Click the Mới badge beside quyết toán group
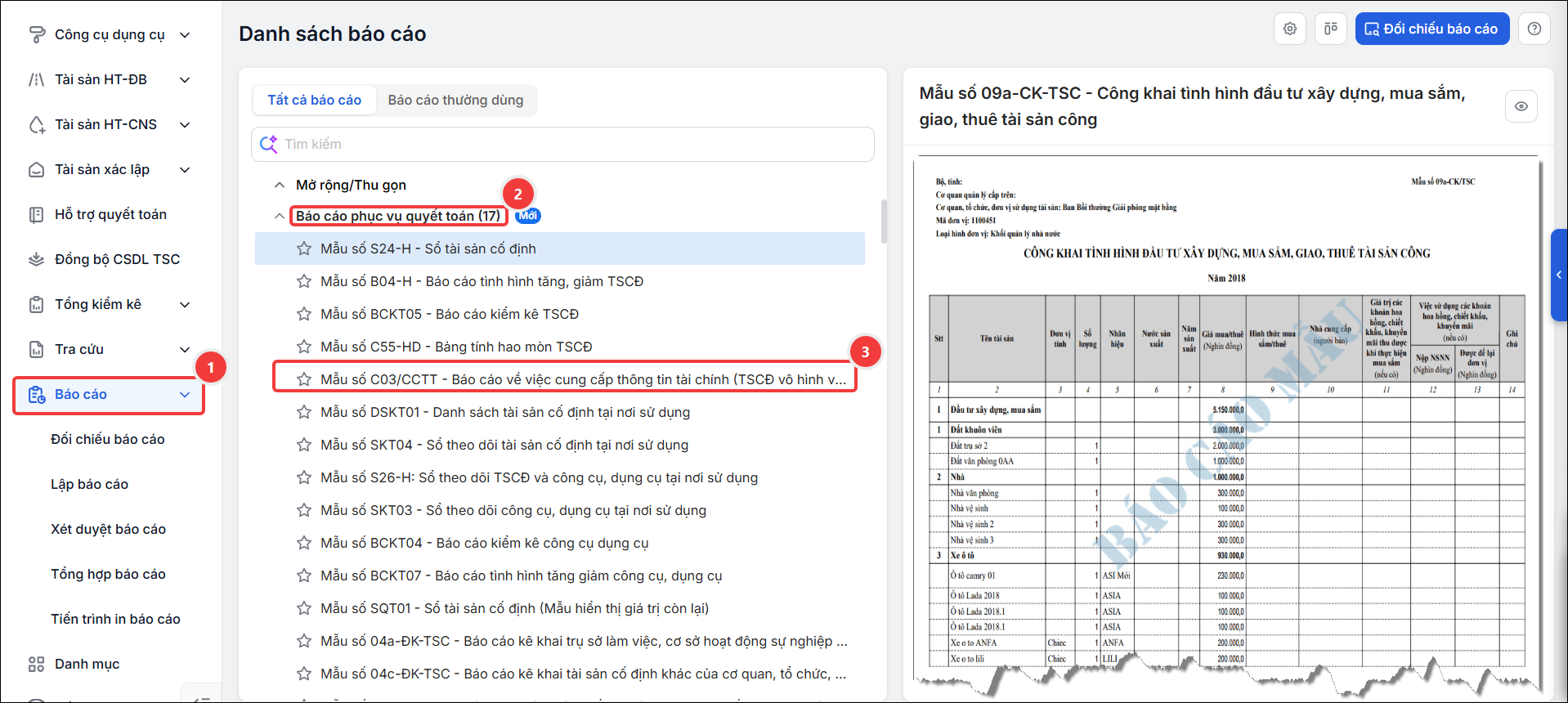Screen dimensions: 1568x703 [528, 216]
